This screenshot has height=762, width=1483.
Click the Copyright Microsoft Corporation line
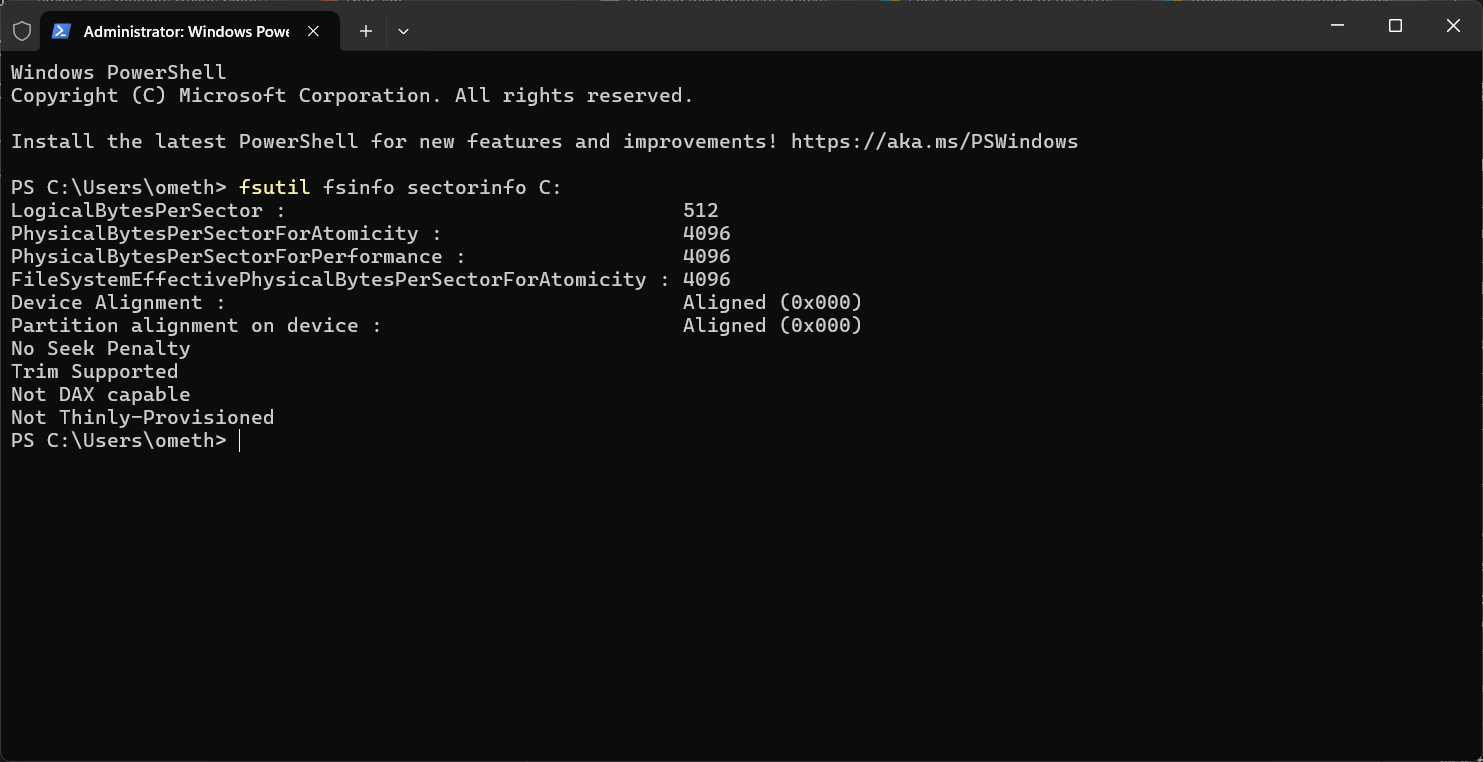pos(352,95)
